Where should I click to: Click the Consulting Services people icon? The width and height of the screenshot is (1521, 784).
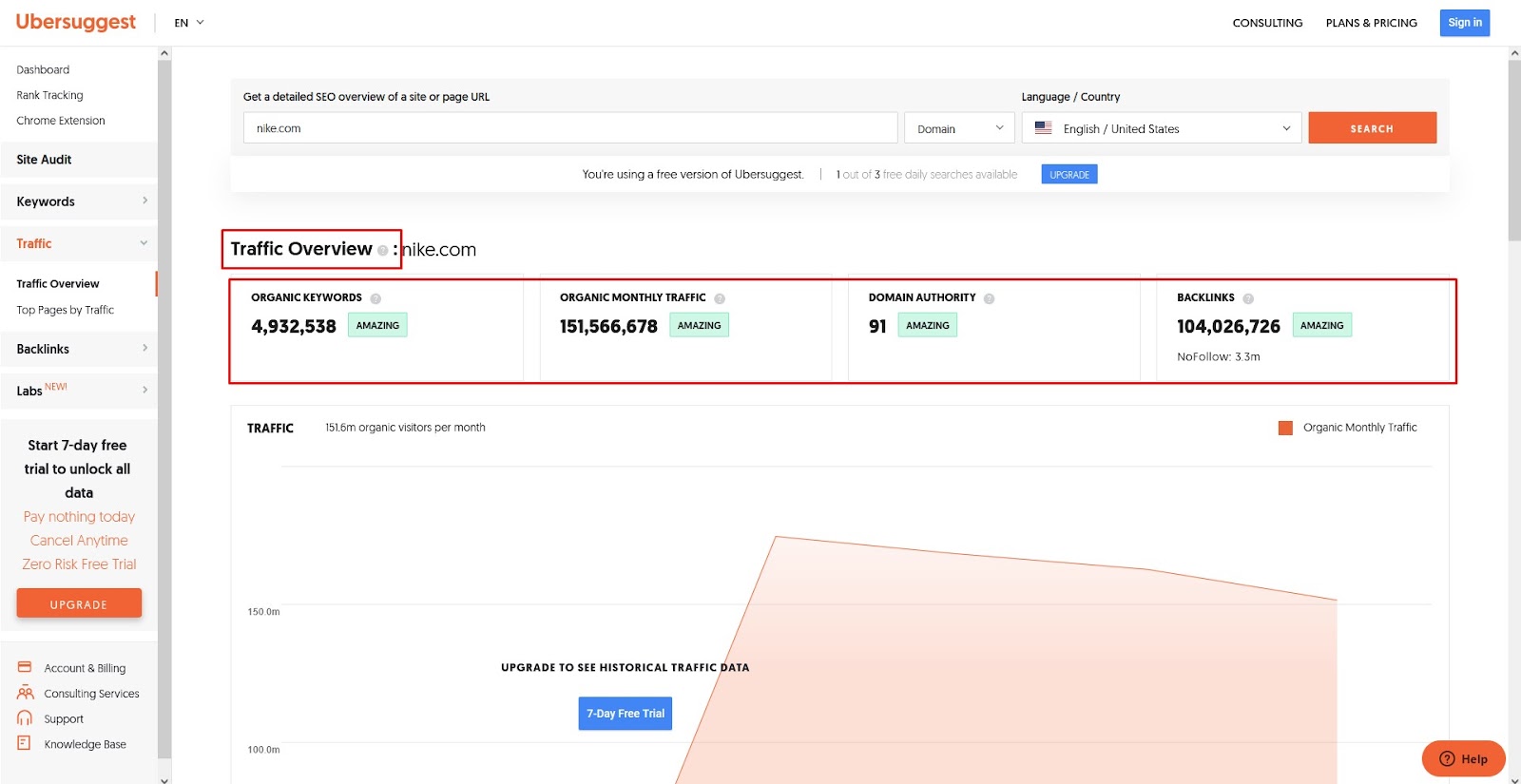pyautogui.click(x=25, y=693)
